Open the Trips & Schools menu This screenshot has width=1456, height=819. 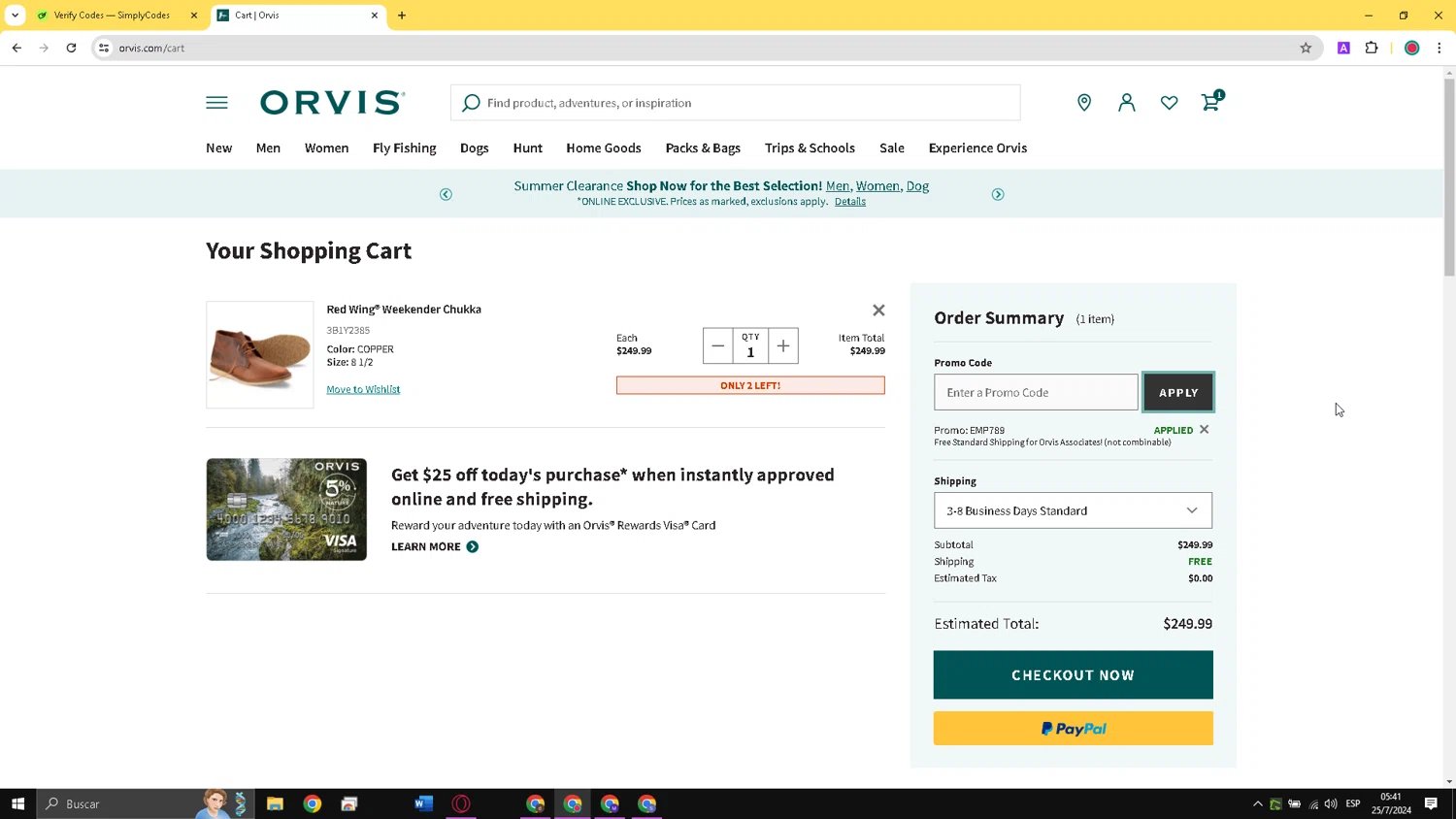pyautogui.click(x=810, y=148)
